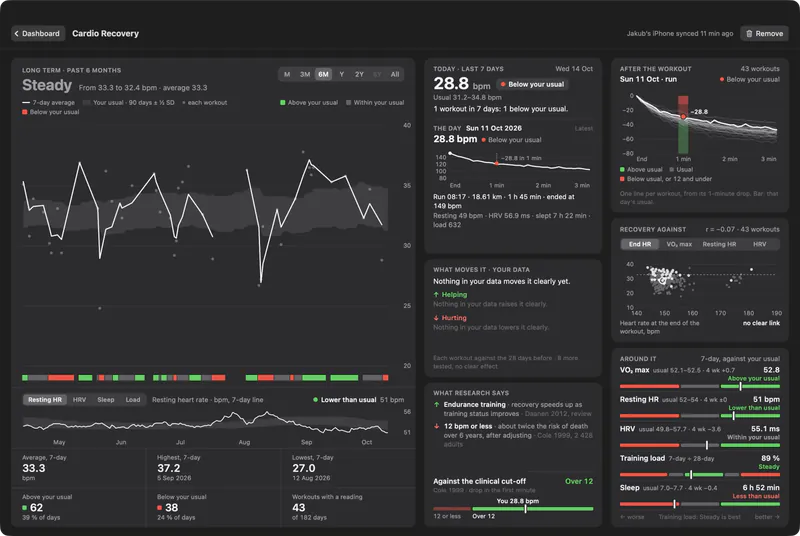Click the Wed 14 Oct date
Image resolution: width=800 pixels, height=536 pixels.
[574, 69]
